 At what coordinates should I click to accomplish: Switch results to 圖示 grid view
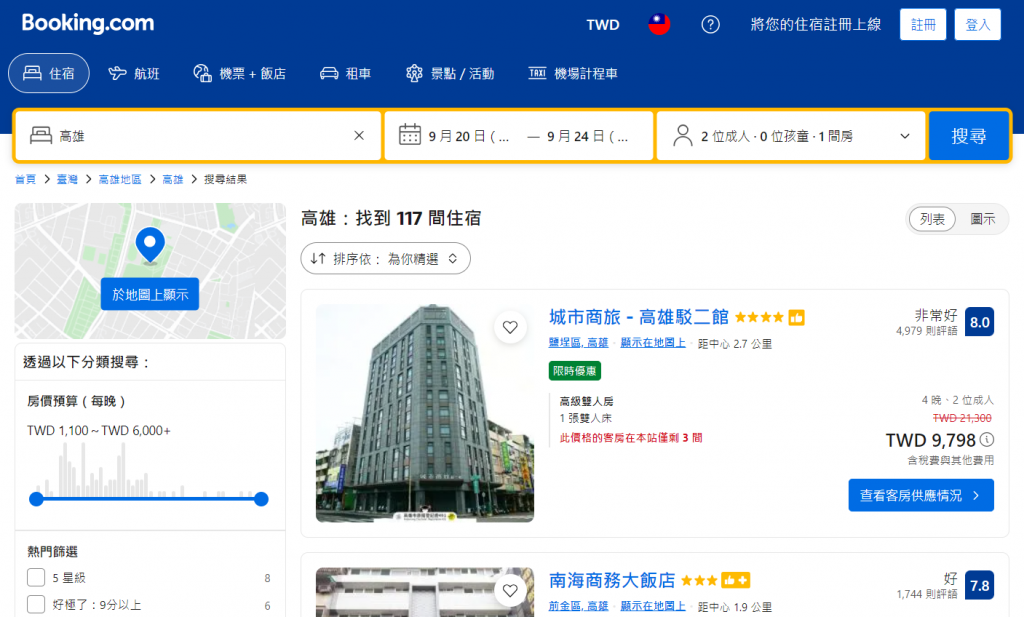point(982,219)
